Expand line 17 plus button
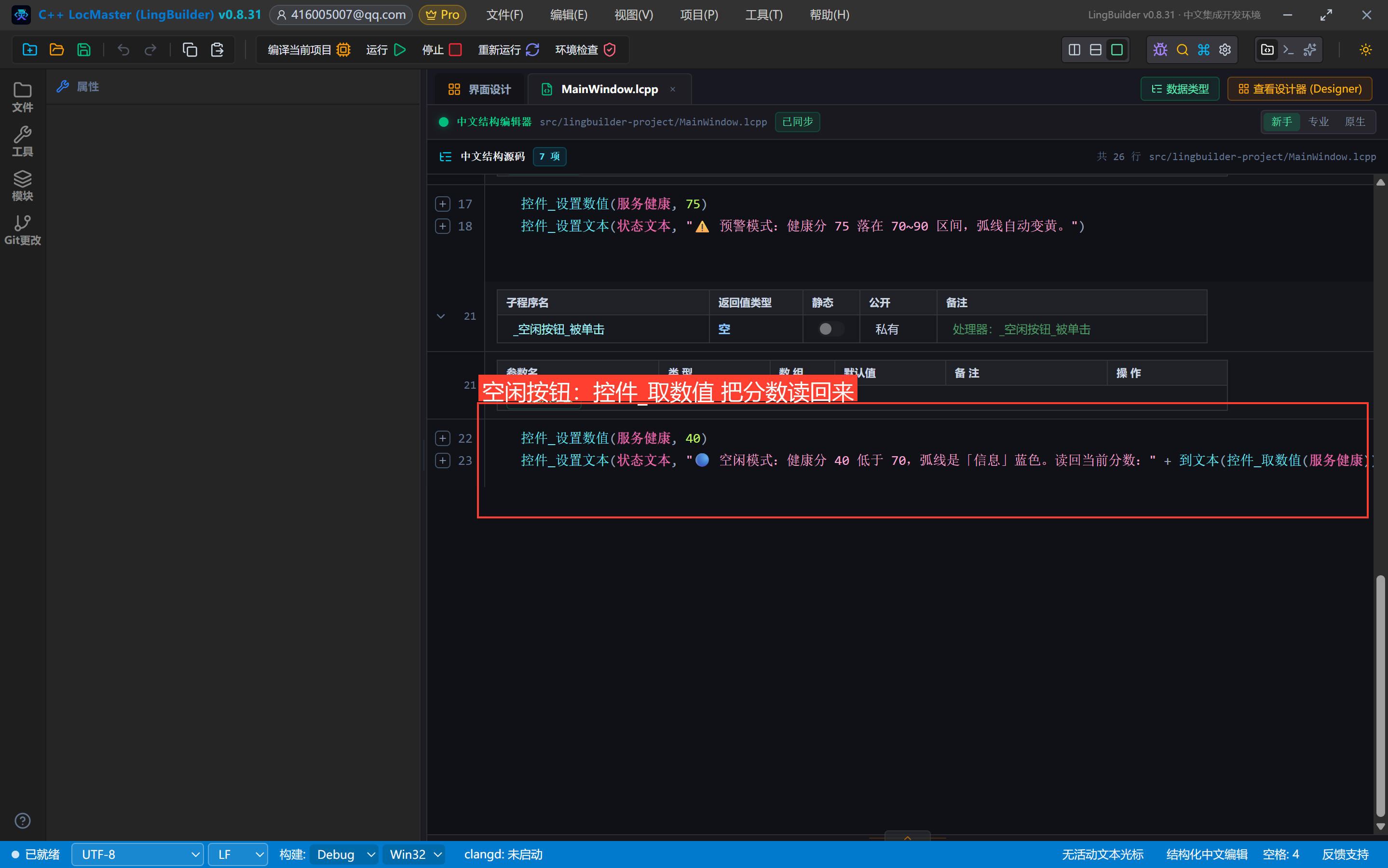This screenshot has height=868, width=1388. tap(443, 204)
